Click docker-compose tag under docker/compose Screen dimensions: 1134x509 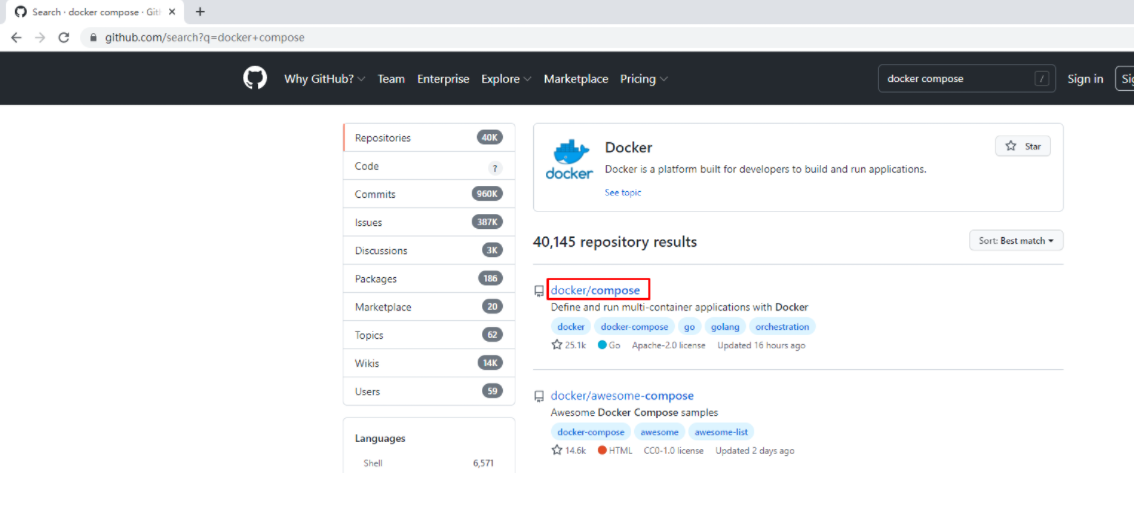[x=635, y=327]
